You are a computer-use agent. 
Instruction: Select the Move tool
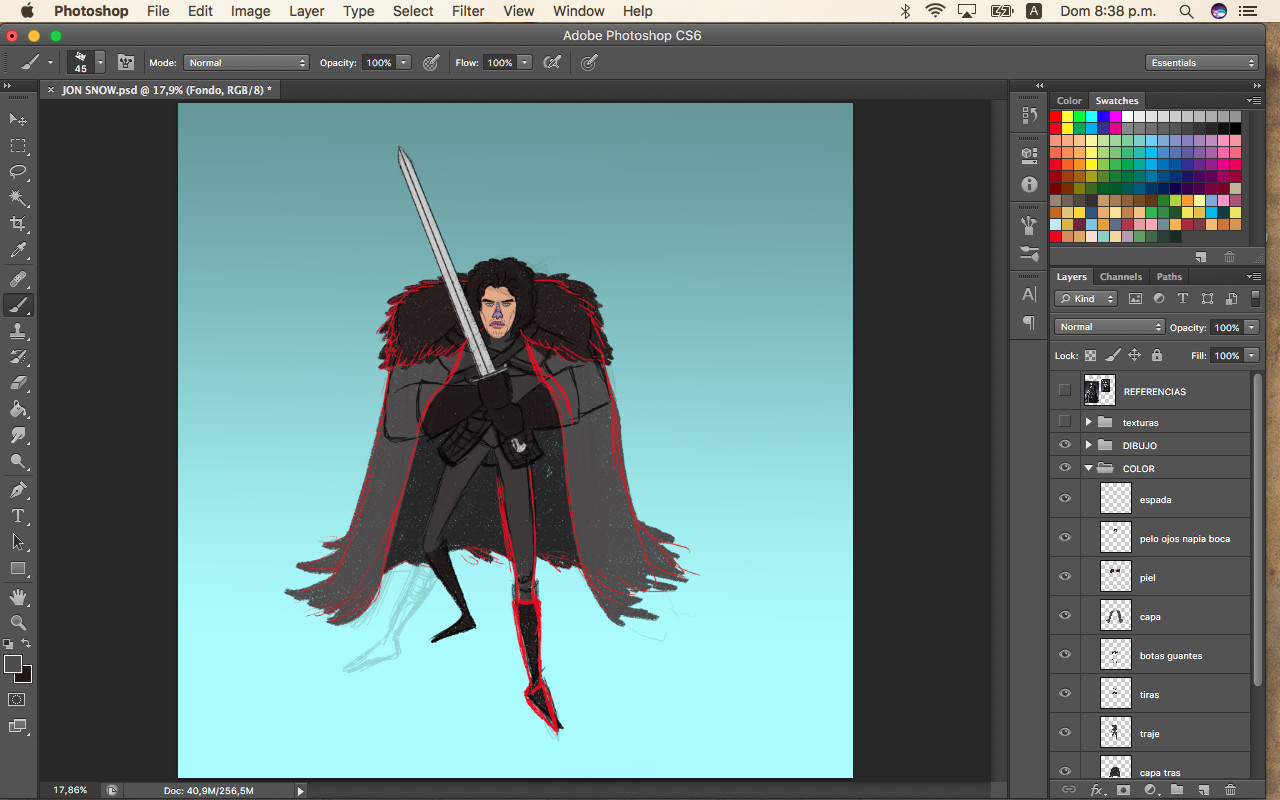click(x=18, y=119)
